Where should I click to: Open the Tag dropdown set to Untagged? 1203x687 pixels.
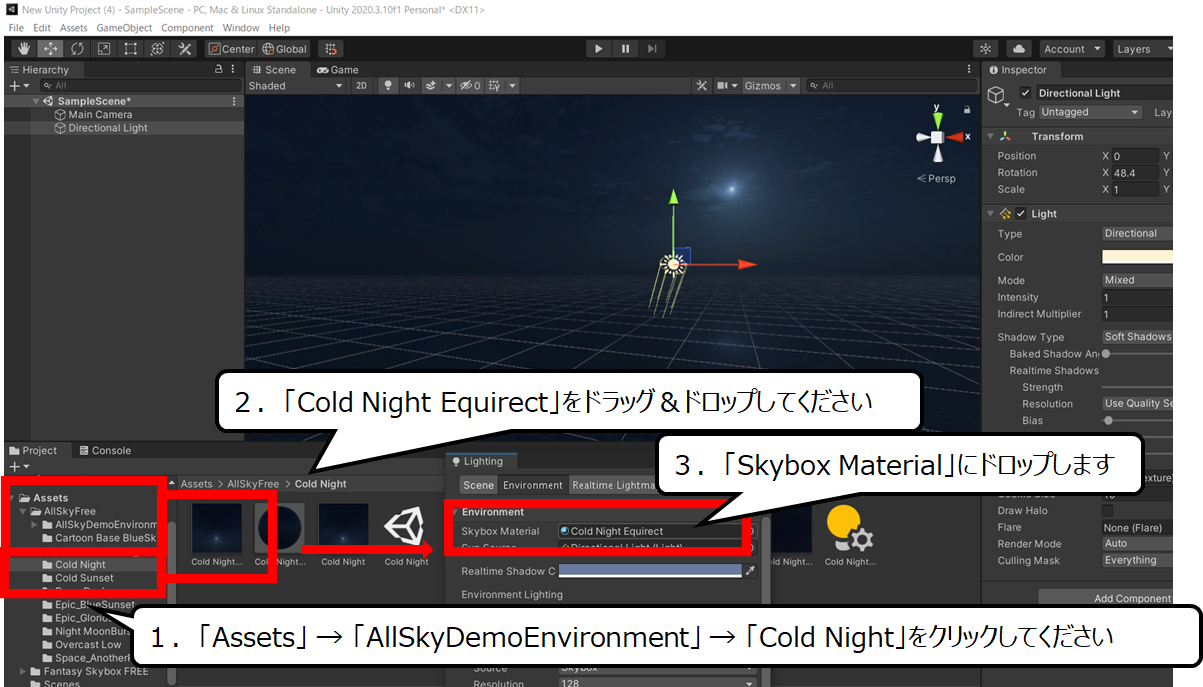[1089, 113]
